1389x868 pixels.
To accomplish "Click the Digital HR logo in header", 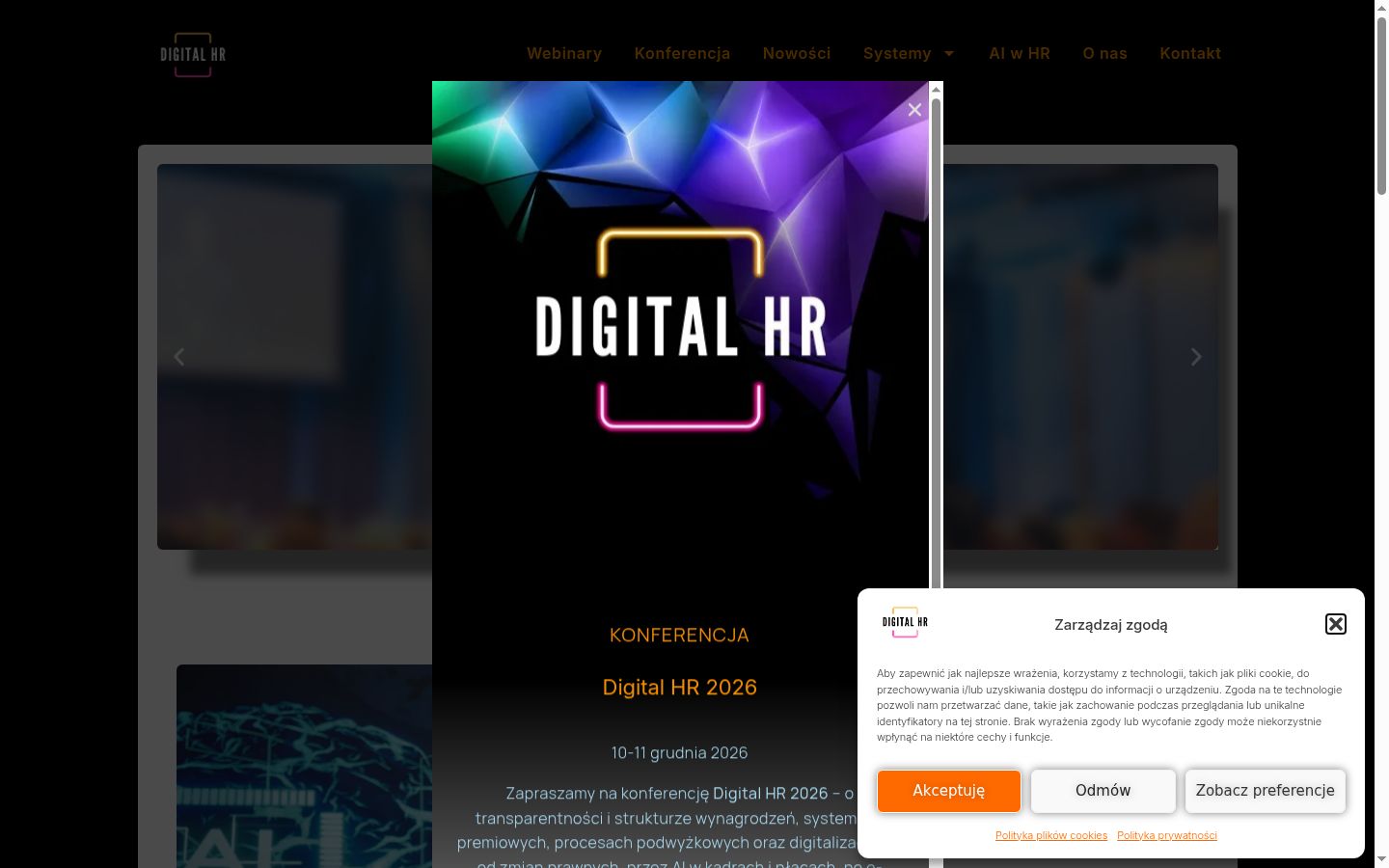I will coord(193,54).
